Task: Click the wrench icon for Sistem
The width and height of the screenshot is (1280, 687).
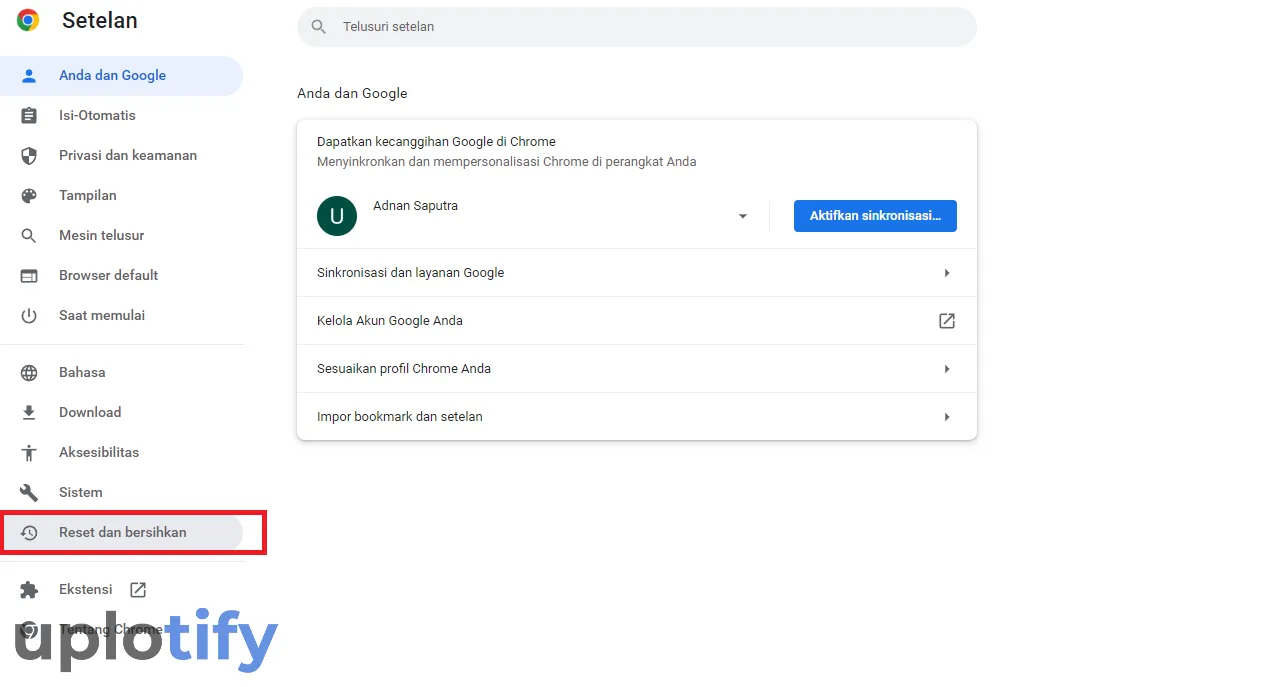Action: [29, 492]
